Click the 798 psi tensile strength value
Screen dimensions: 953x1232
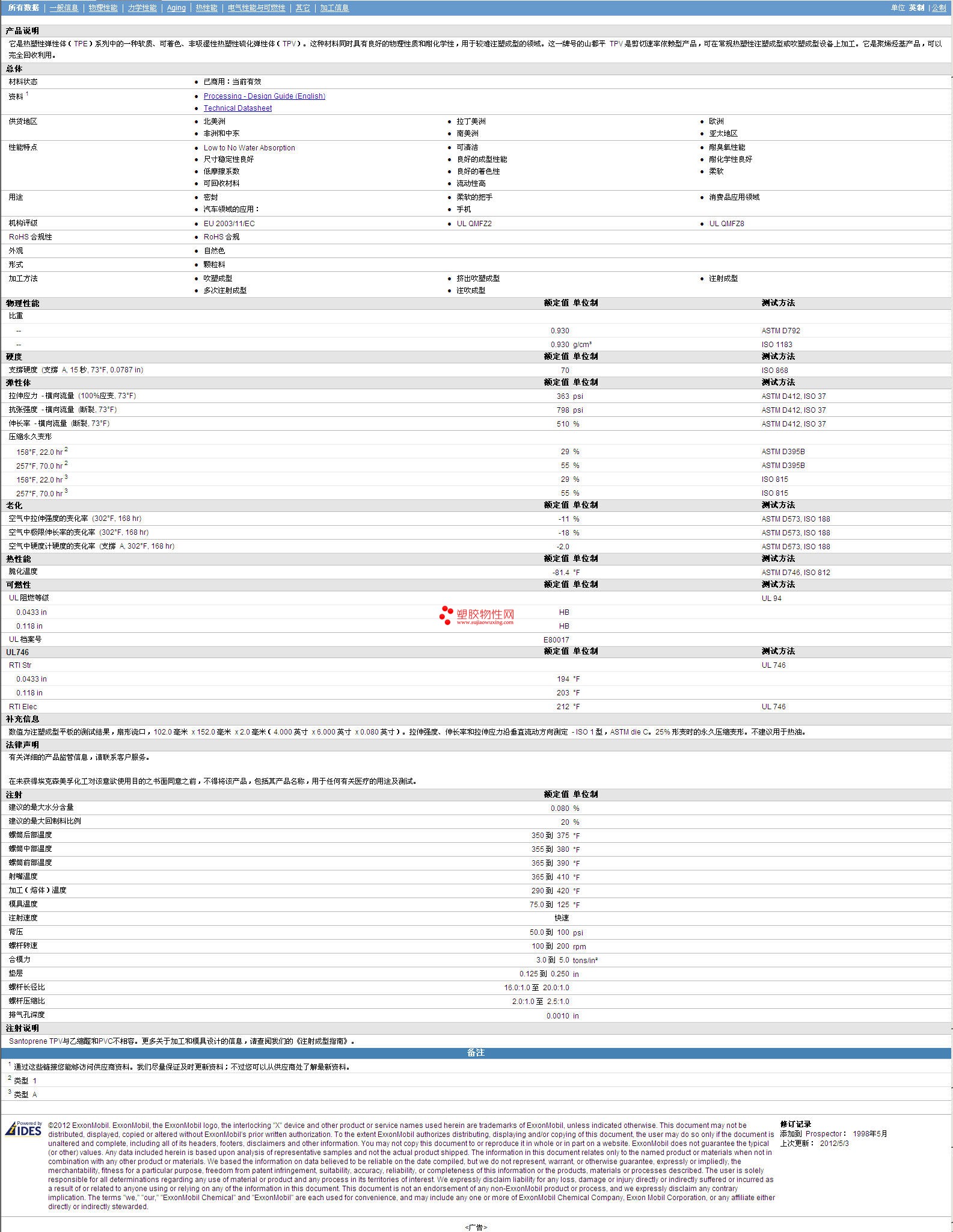569,410
